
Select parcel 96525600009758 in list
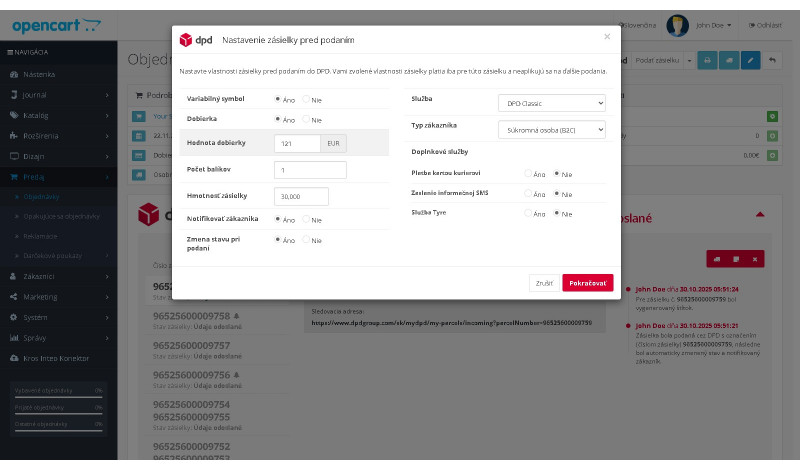coord(214,320)
